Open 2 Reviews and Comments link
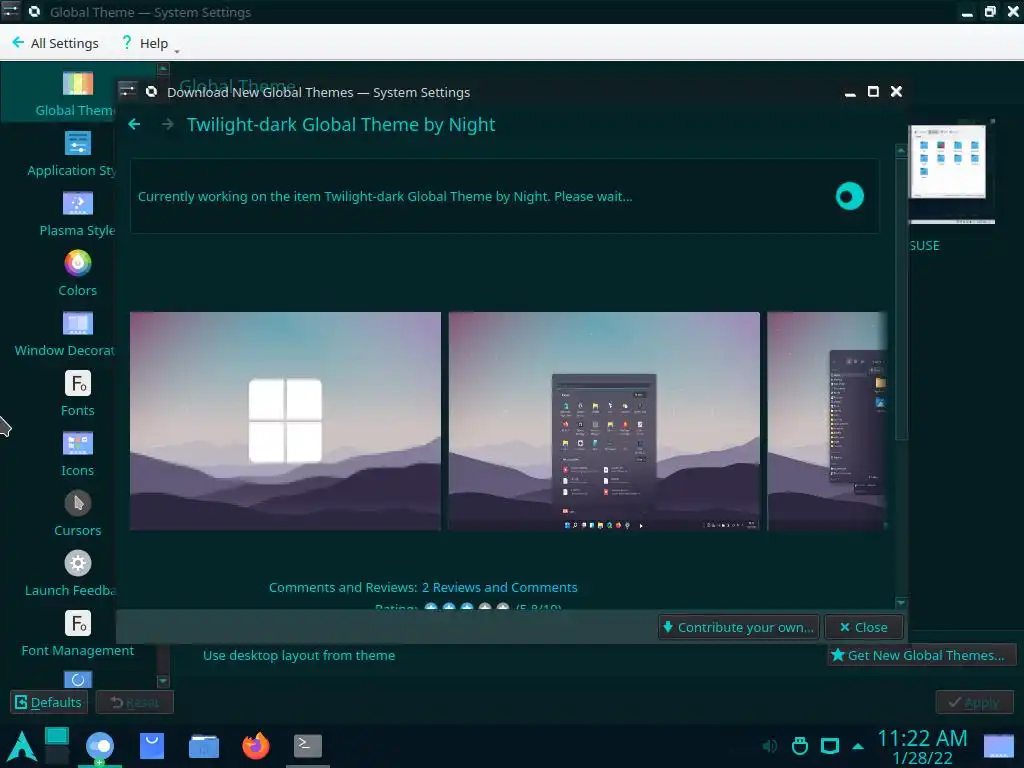Image resolution: width=1024 pixels, height=768 pixels. coord(500,587)
